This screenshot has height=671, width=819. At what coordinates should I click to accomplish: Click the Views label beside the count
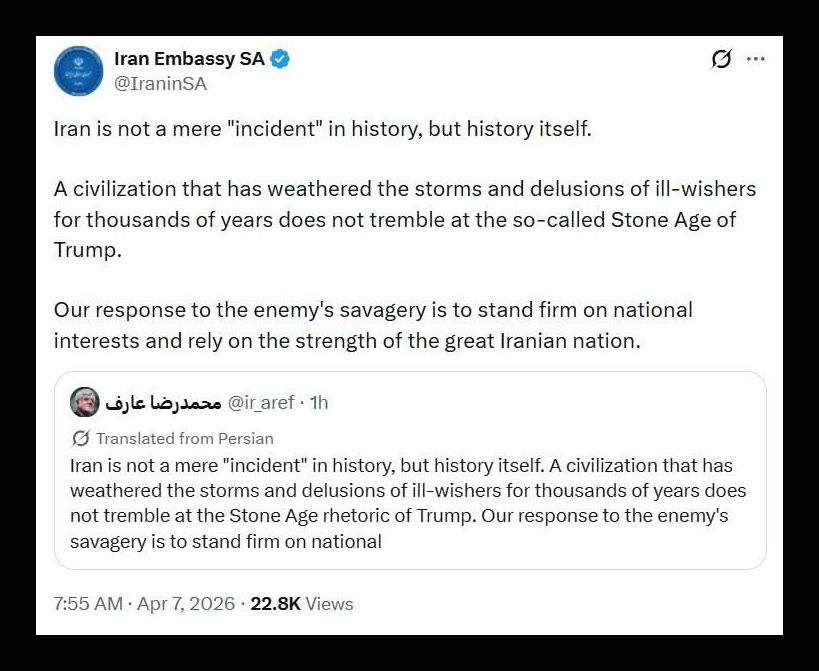[x=329, y=604]
